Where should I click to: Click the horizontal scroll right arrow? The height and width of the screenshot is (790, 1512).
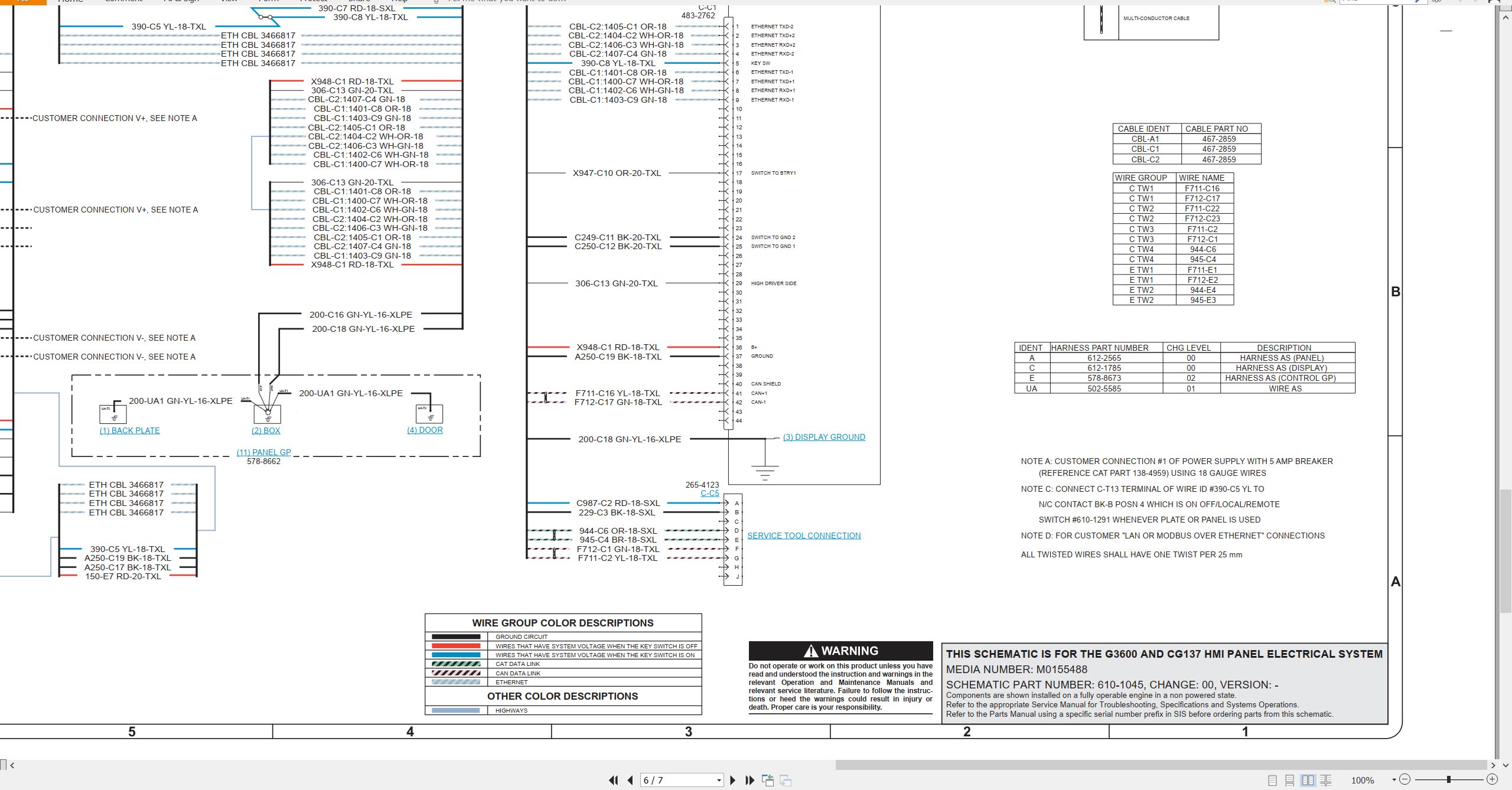pyautogui.click(x=1494, y=766)
